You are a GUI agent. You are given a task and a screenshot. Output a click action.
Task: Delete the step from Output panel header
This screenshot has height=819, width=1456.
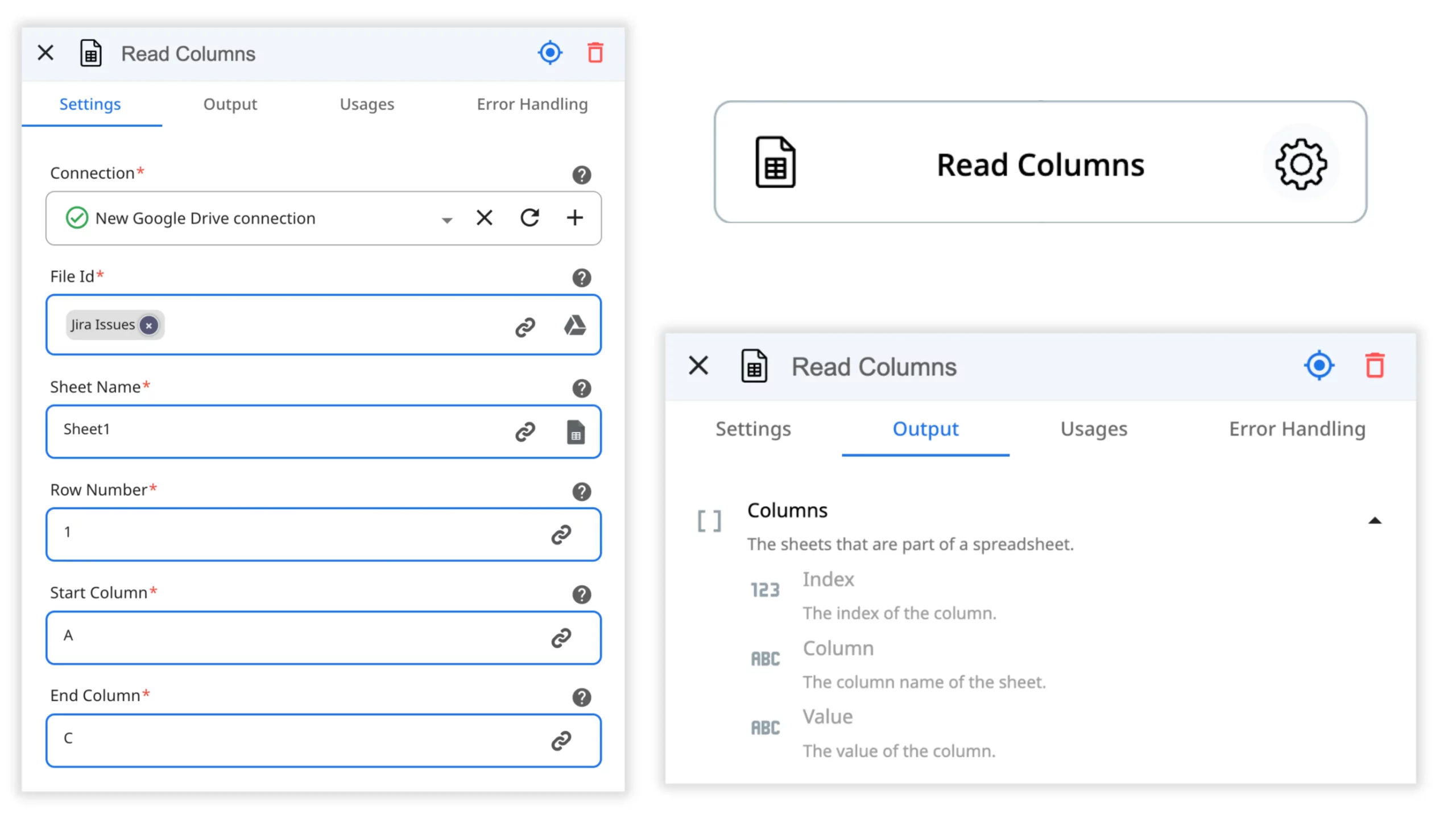[1375, 366]
